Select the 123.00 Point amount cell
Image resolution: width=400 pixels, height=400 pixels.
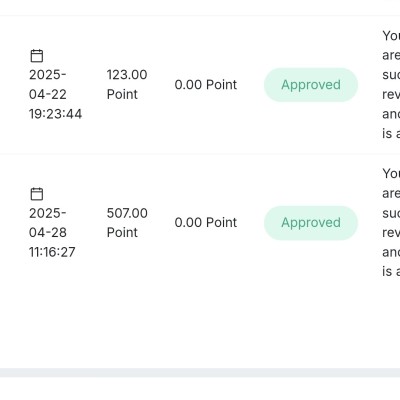[x=127, y=84]
